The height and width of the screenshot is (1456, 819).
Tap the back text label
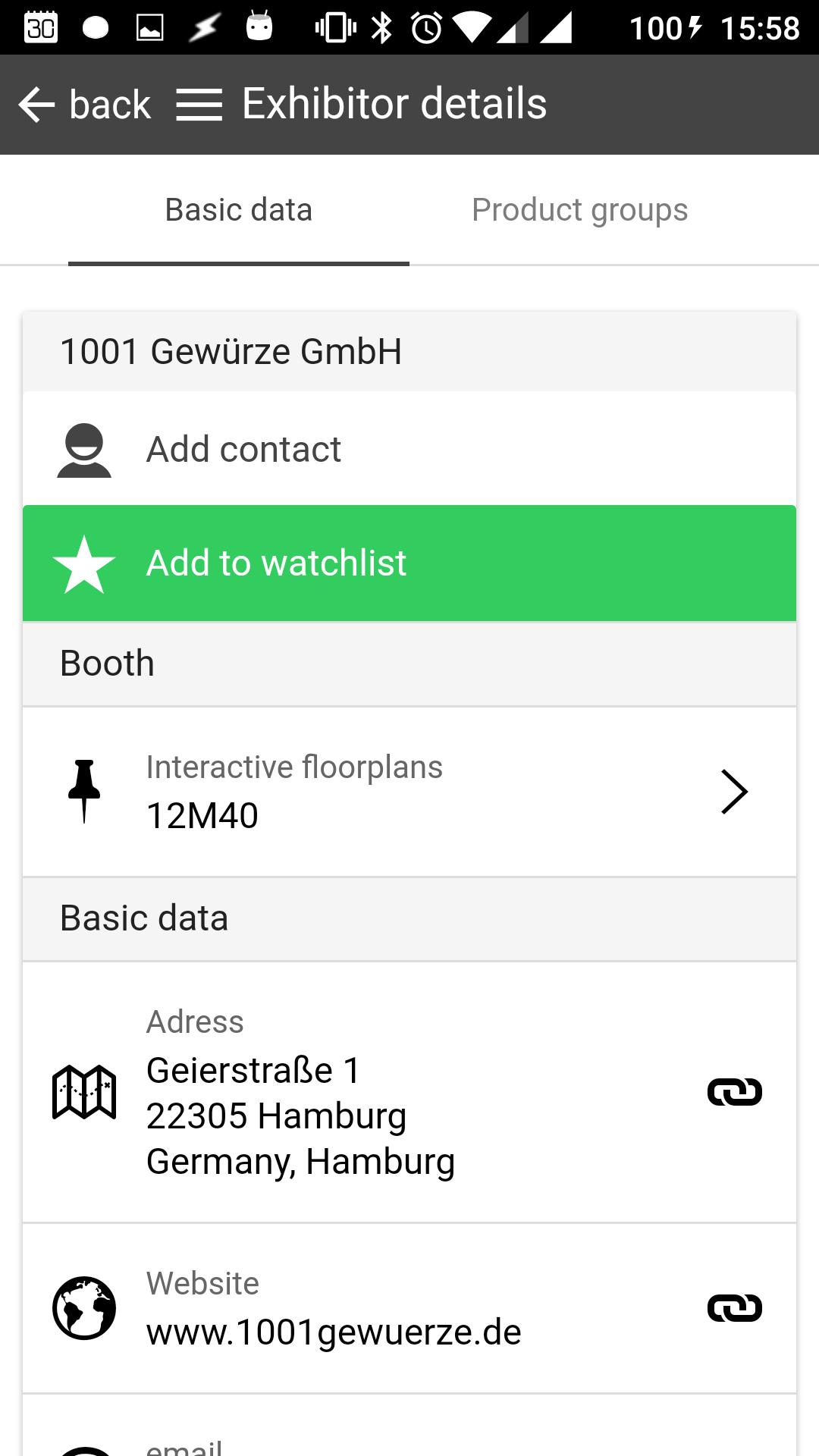pyautogui.click(x=110, y=105)
